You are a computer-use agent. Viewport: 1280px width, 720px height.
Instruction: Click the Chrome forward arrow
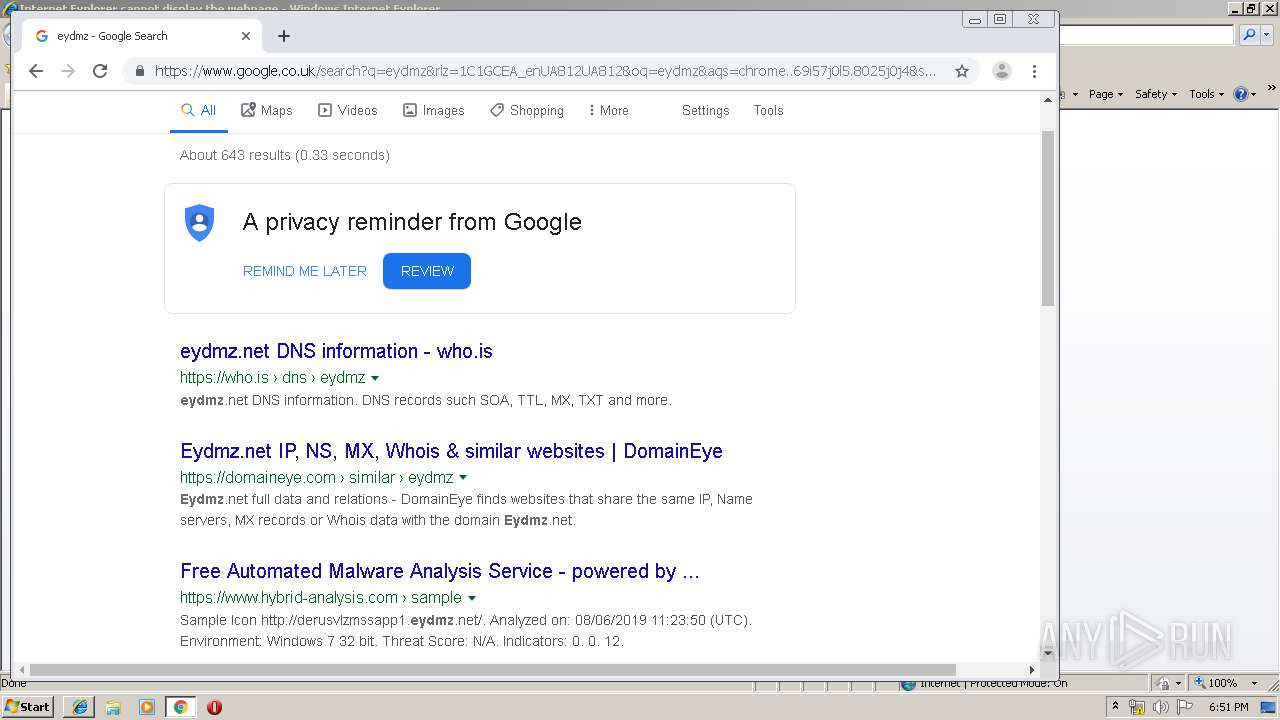(x=68, y=71)
